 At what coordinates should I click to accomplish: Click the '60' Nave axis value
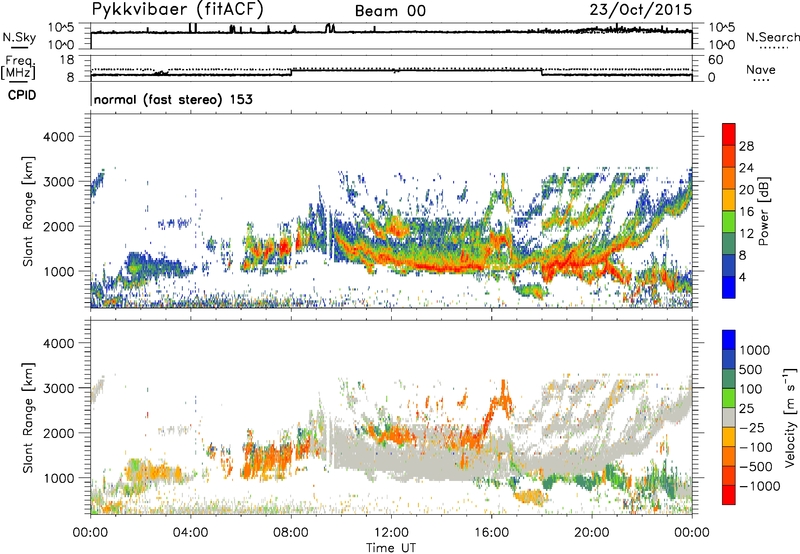[715, 60]
